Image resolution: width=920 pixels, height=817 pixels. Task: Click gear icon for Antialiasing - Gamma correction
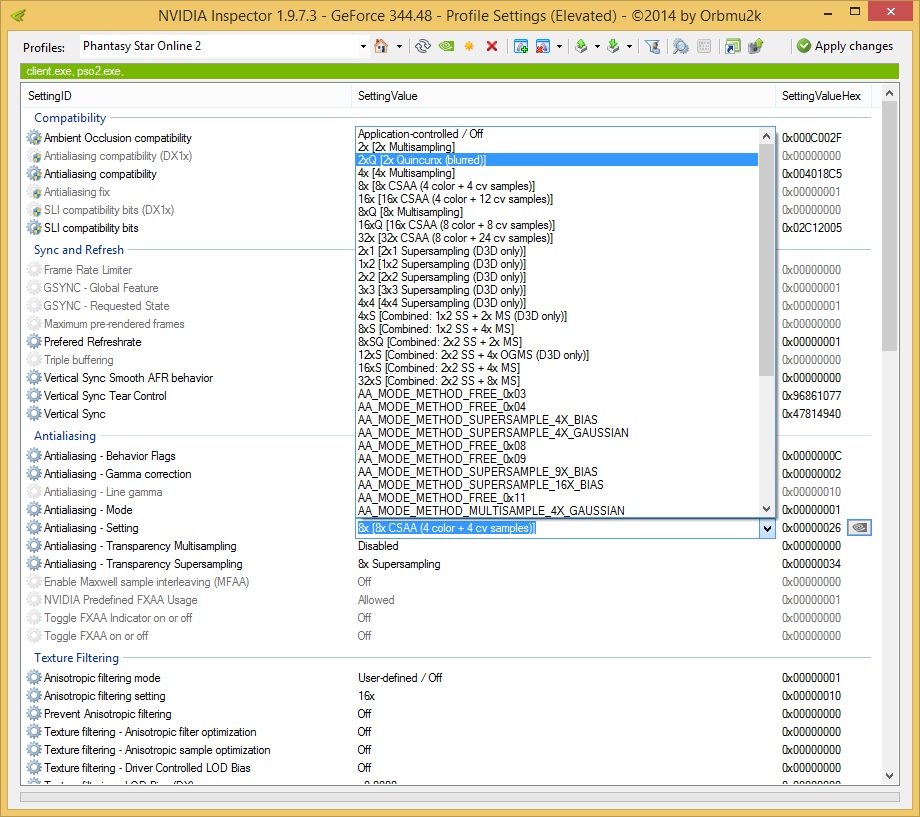34,474
